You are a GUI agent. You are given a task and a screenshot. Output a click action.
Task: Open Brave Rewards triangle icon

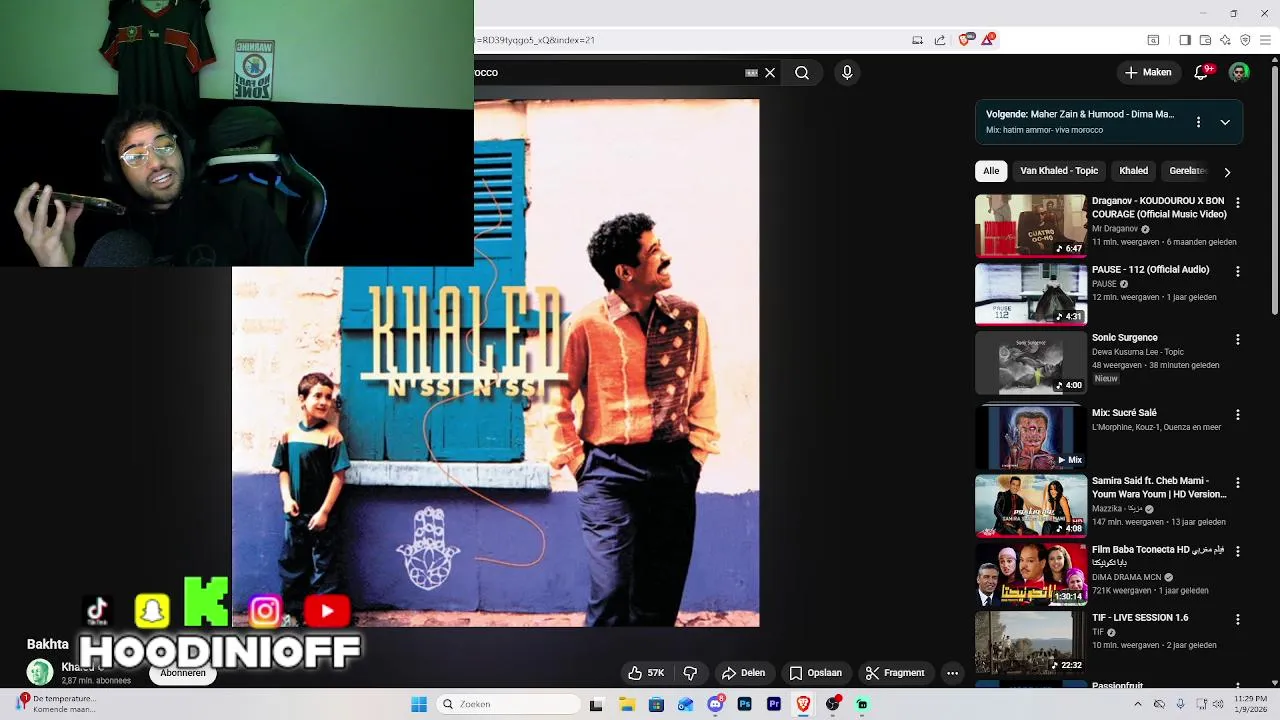click(988, 40)
